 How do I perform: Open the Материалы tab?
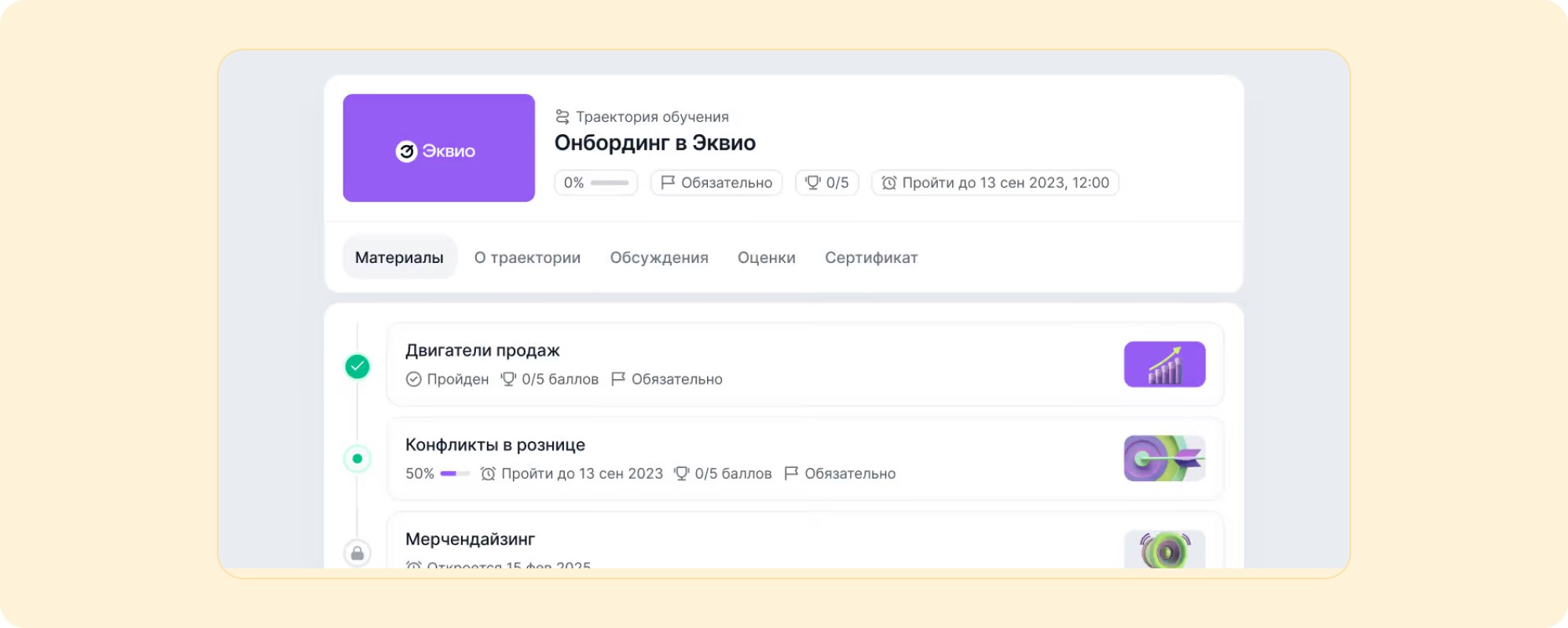pos(399,257)
